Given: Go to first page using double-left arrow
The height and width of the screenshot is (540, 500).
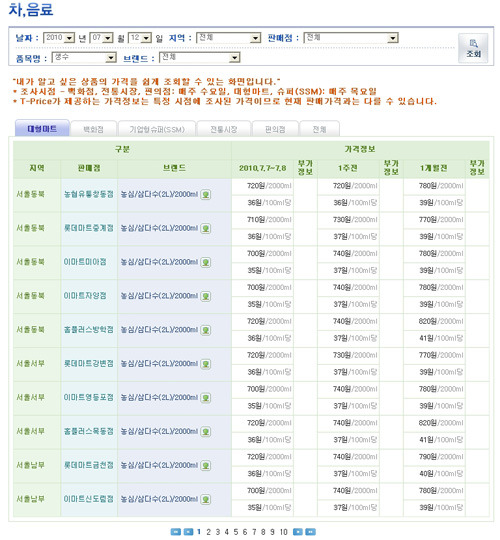Looking at the screenshot, I should click(x=176, y=532).
